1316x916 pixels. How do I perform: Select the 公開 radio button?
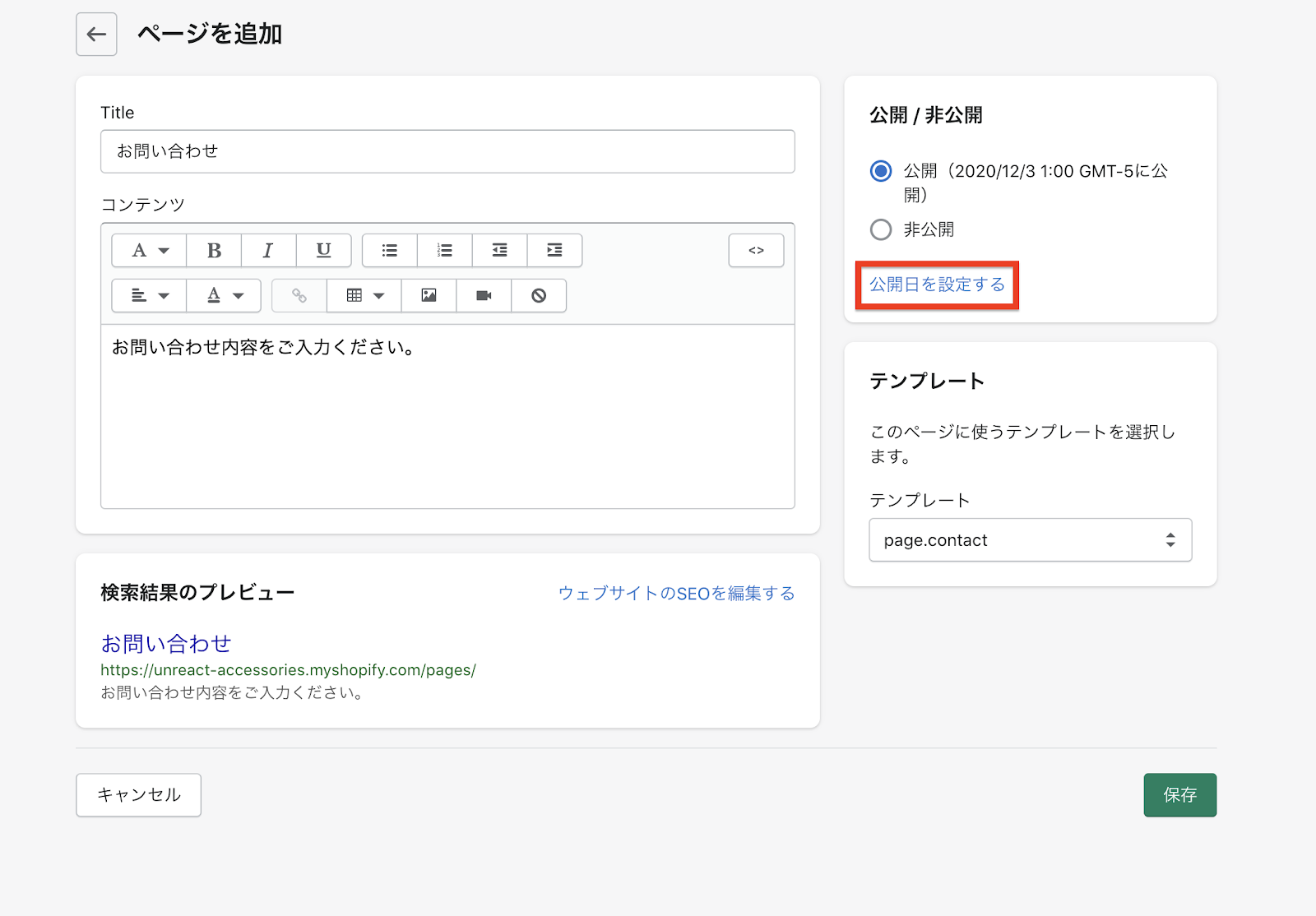(x=881, y=171)
